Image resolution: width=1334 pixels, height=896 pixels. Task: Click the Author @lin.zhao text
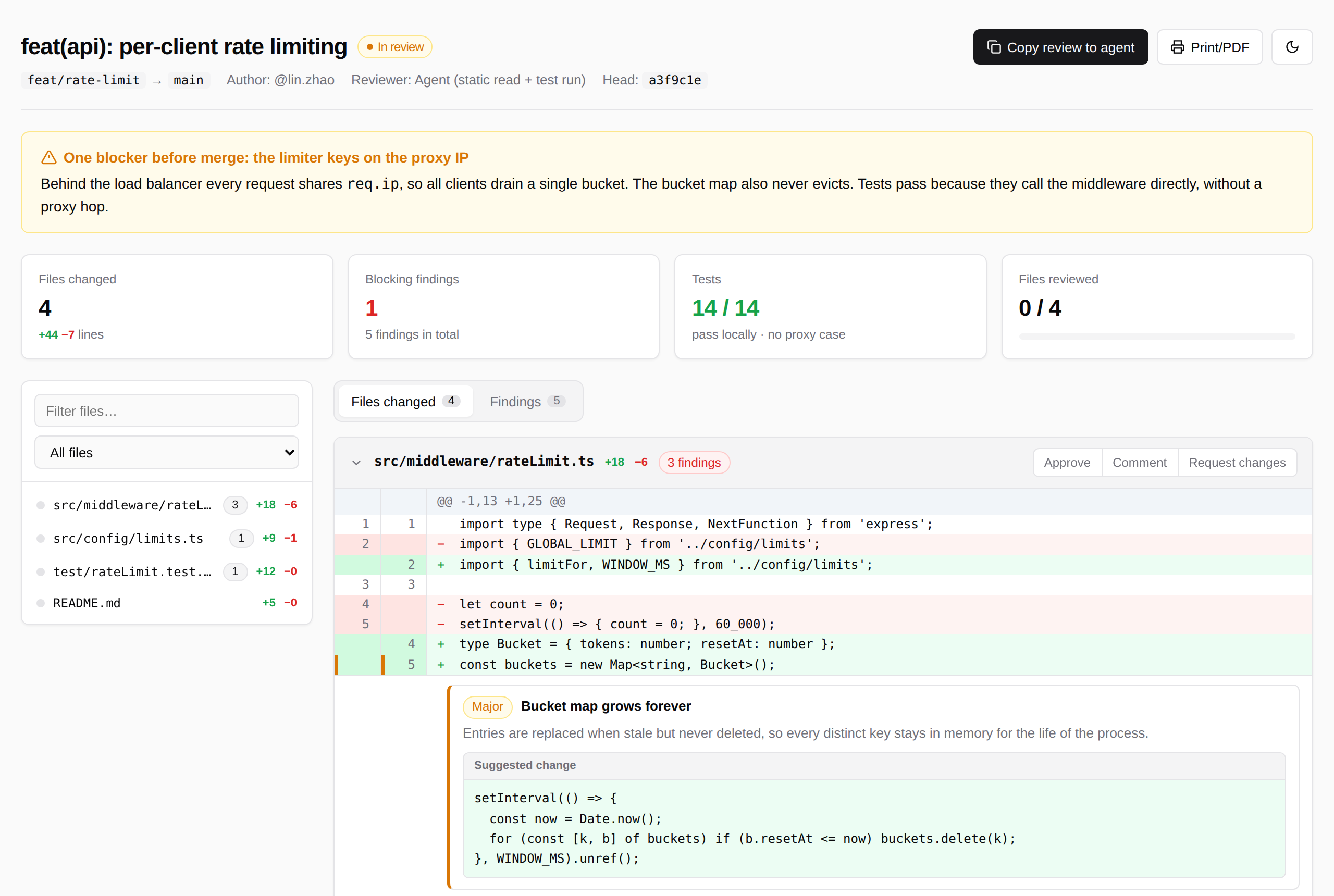click(280, 80)
